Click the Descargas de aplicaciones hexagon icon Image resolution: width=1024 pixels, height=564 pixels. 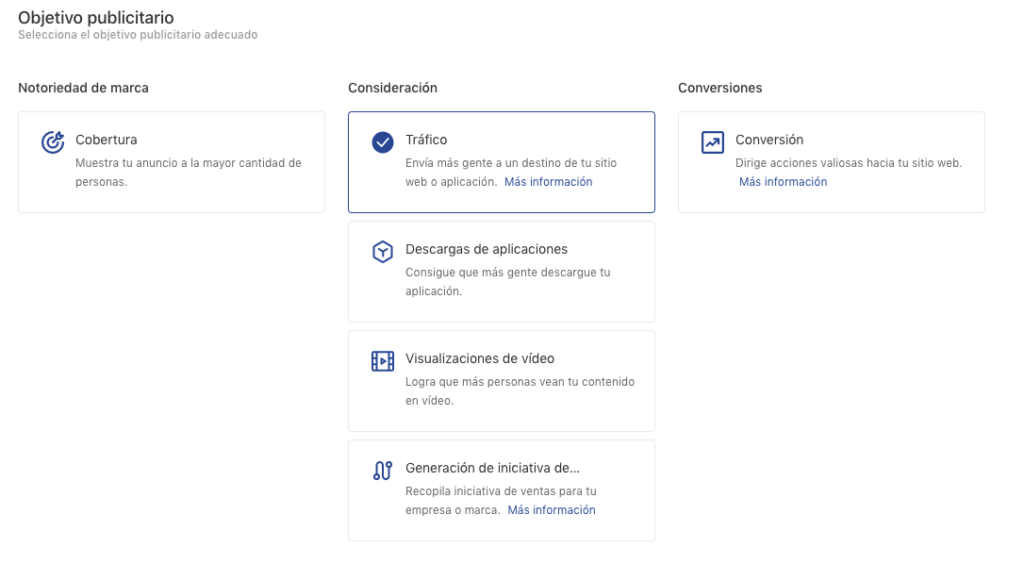pyautogui.click(x=383, y=251)
